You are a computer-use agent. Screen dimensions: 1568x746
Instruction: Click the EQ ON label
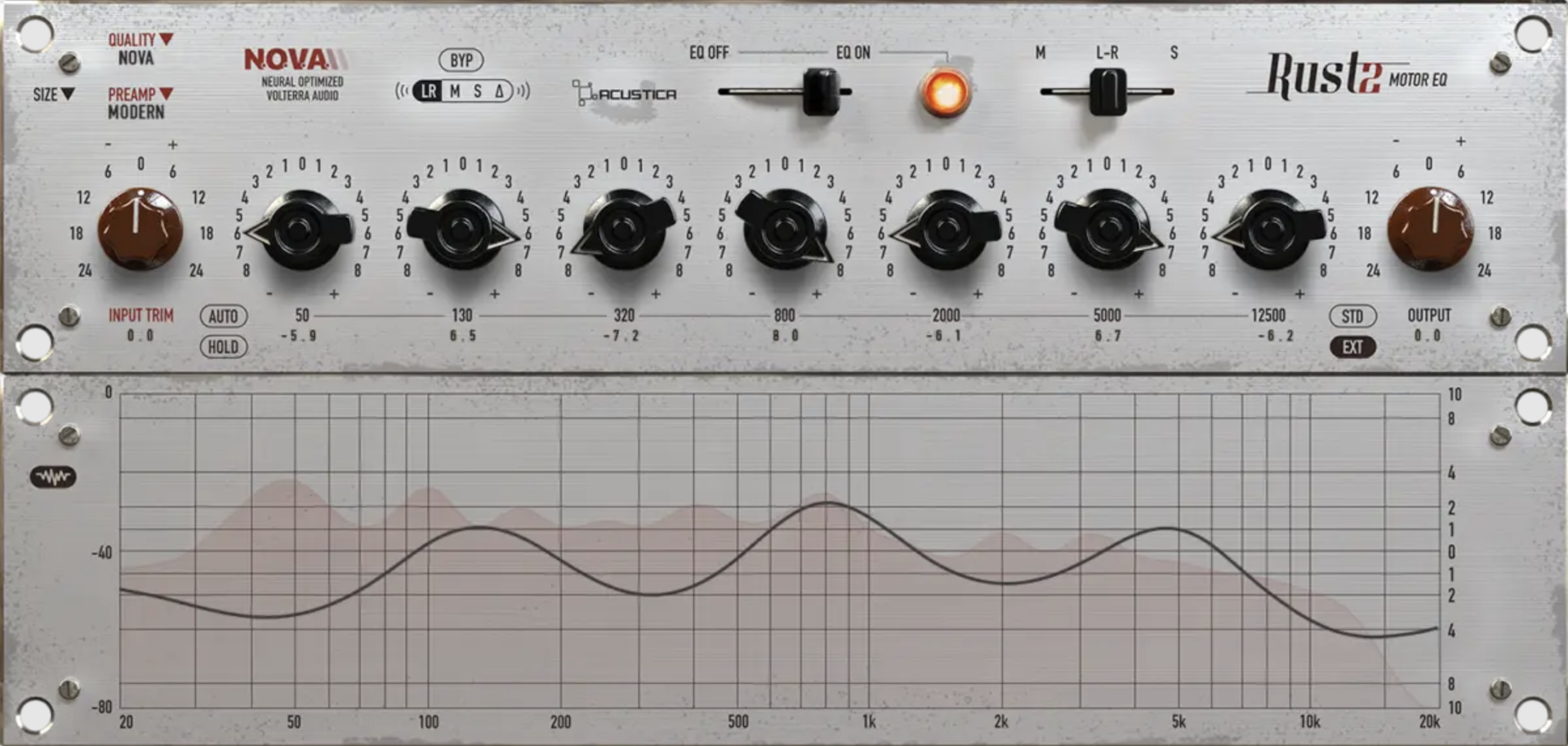coord(853,53)
